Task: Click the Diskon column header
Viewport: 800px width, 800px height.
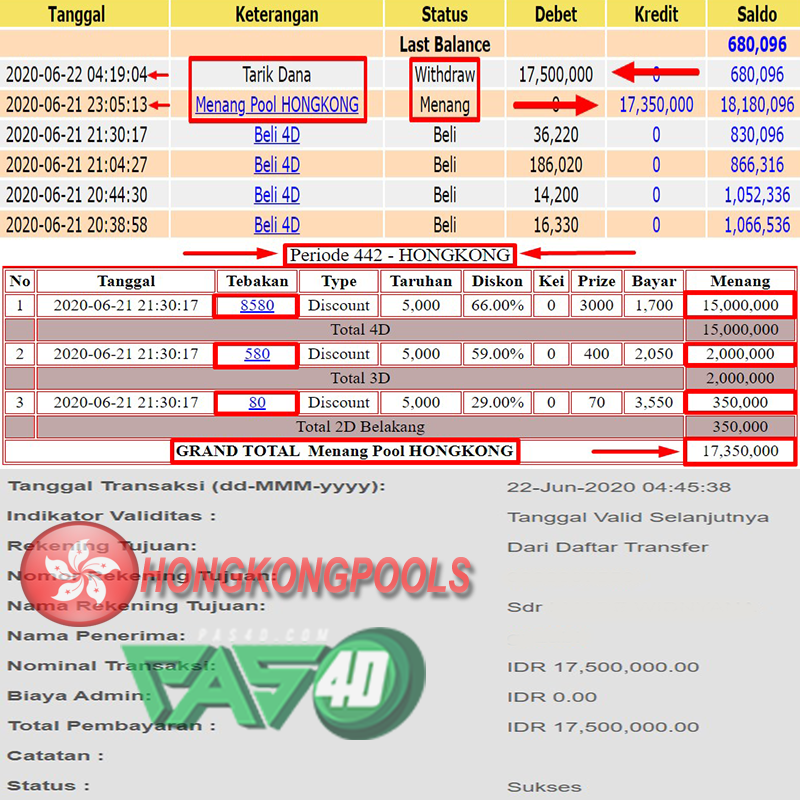Action: (497, 281)
